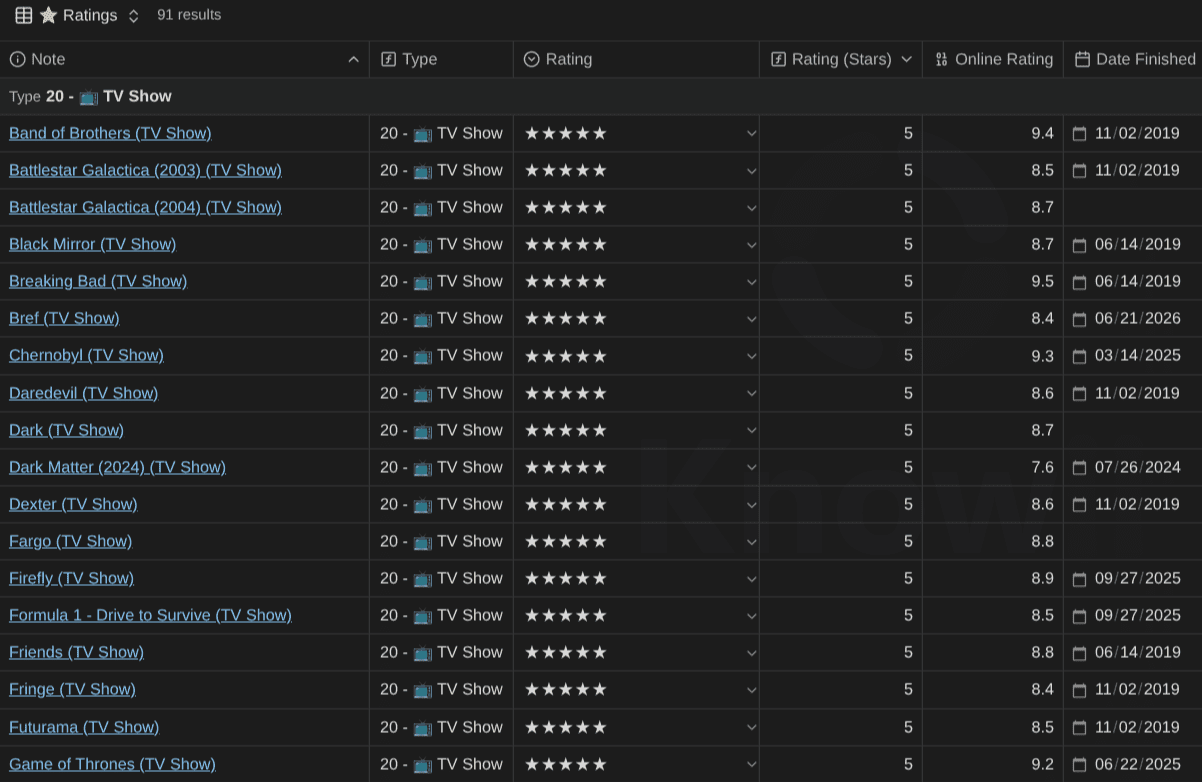Click calendar icon in Breaking Bad row
This screenshot has width=1202, height=782.
[1079, 281]
